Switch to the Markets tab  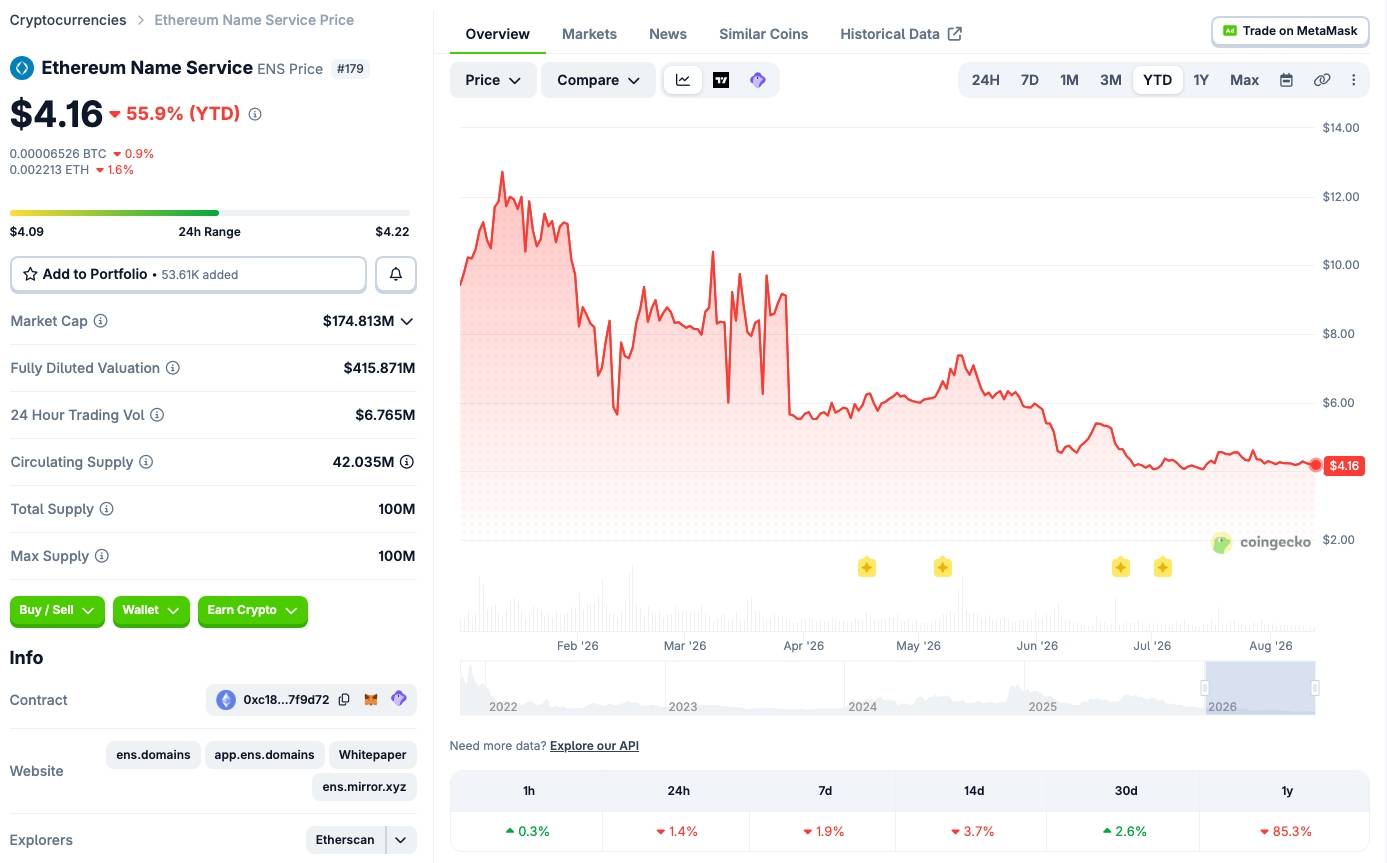click(x=589, y=34)
